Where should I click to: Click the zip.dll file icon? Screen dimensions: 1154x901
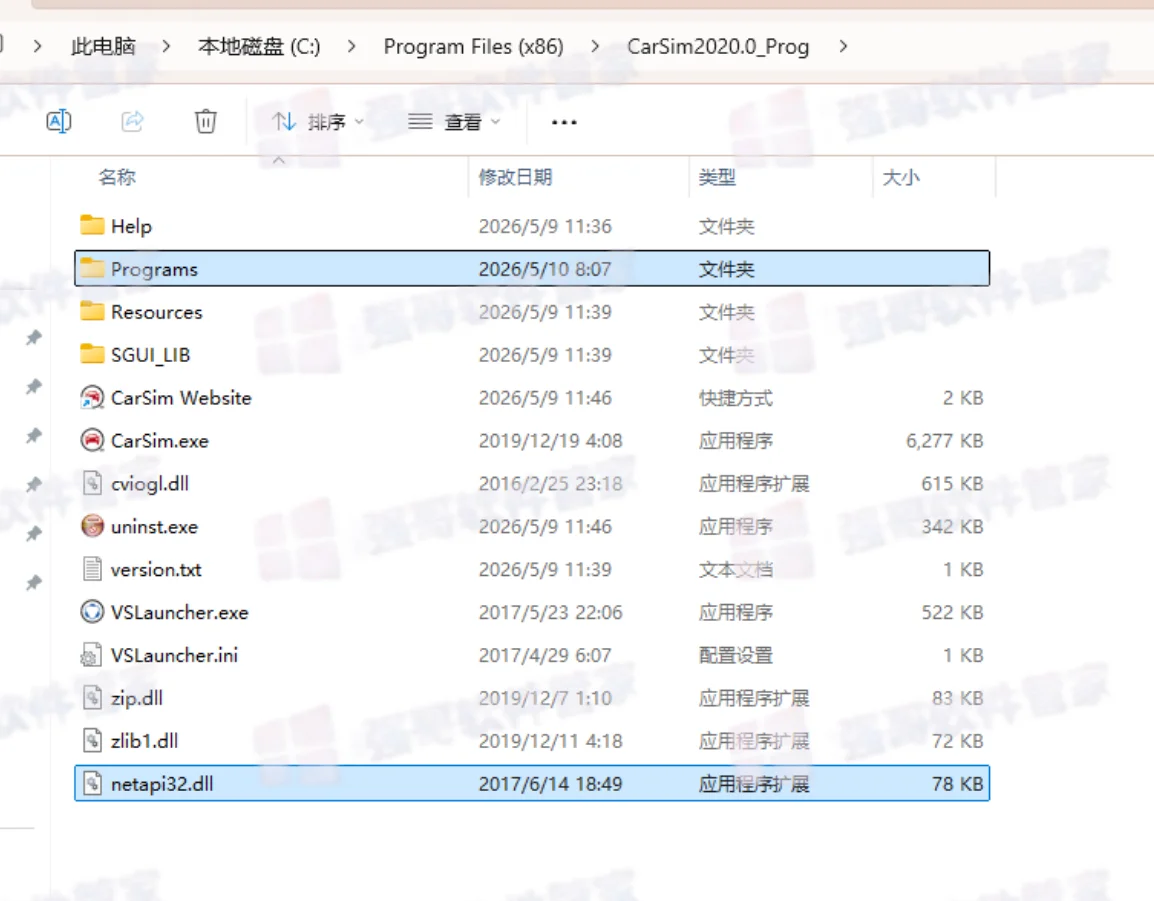click(92, 697)
